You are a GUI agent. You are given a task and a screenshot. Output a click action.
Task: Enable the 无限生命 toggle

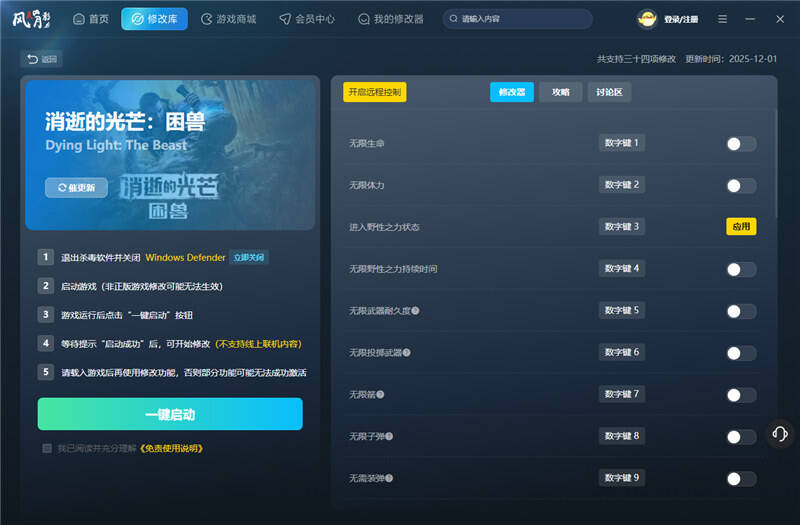740,144
